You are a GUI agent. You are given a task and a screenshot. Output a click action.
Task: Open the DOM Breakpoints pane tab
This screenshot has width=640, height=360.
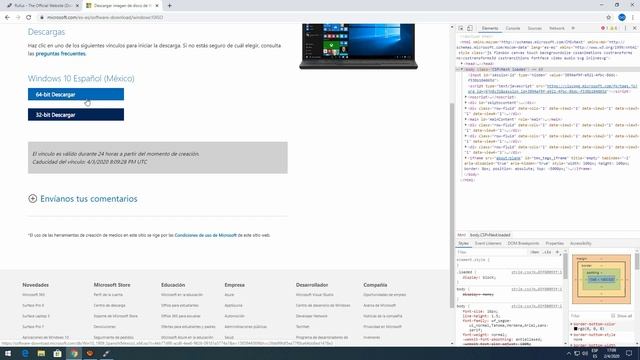(523, 243)
